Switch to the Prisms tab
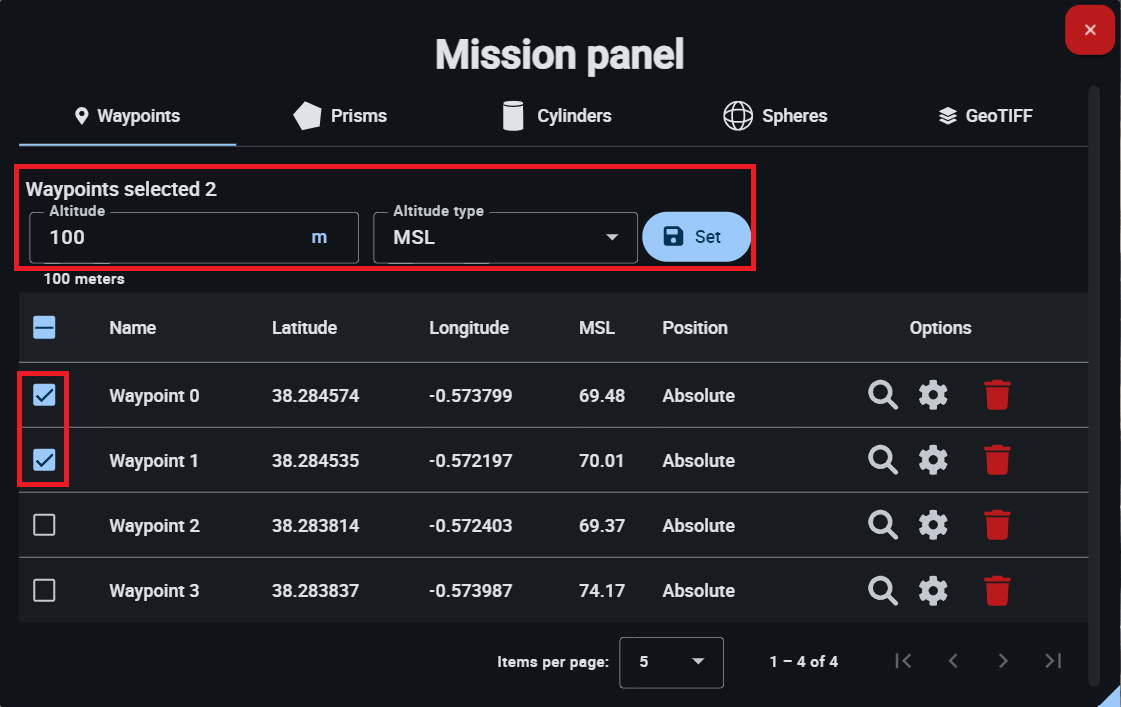 [x=340, y=116]
